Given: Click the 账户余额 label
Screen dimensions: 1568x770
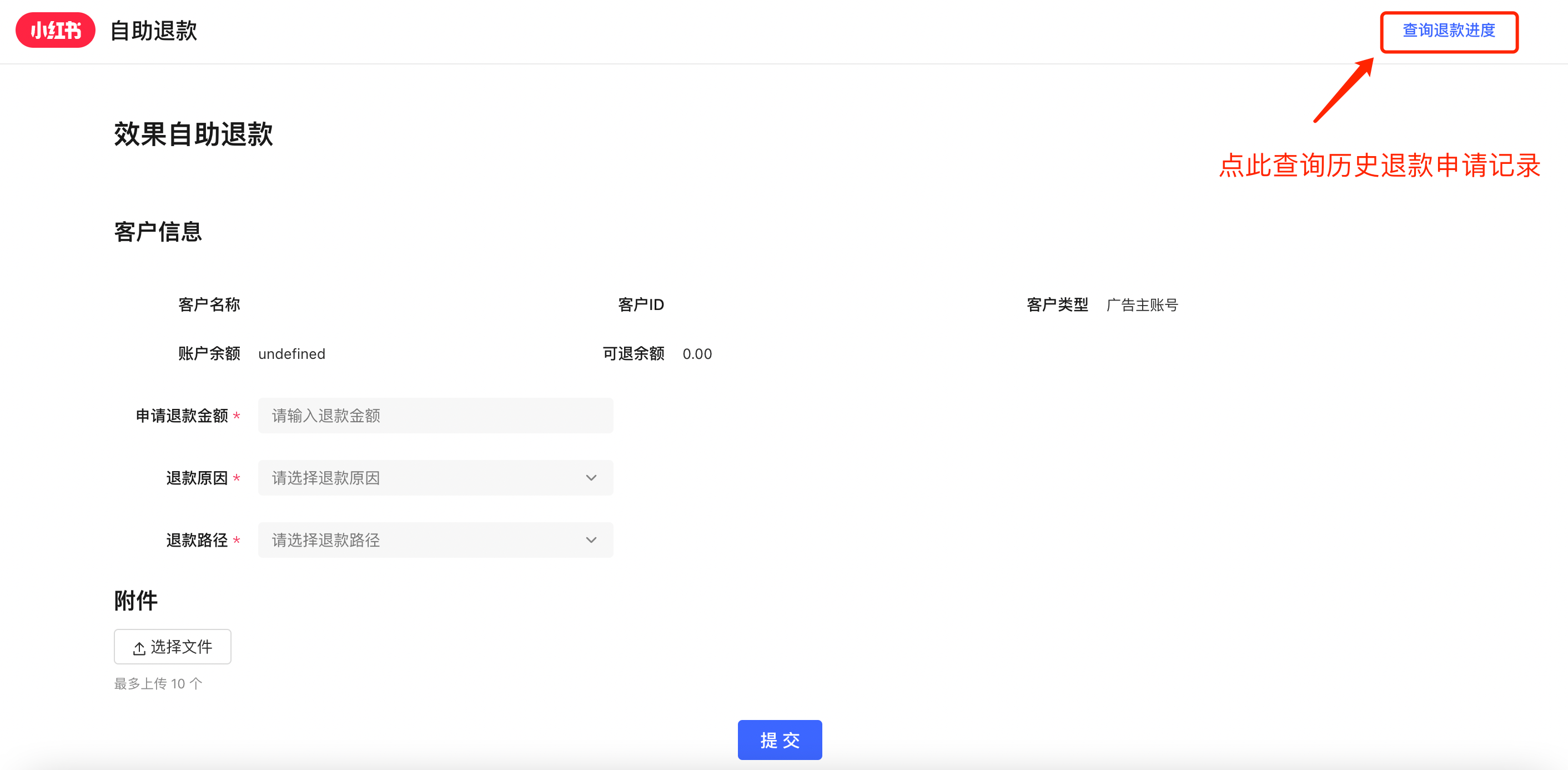Looking at the screenshot, I should 209,353.
